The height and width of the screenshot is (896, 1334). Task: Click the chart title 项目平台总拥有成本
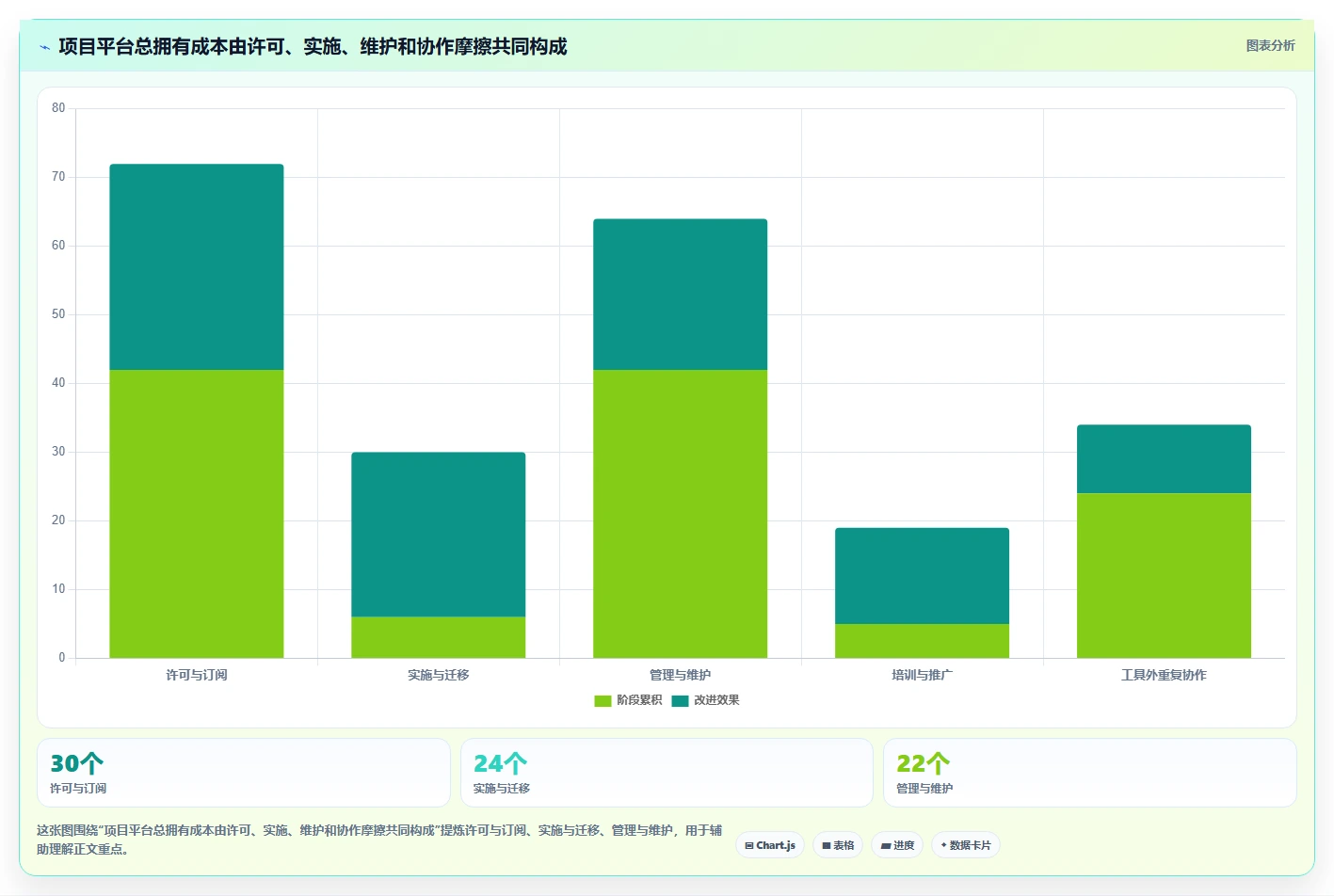[x=313, y=47]
